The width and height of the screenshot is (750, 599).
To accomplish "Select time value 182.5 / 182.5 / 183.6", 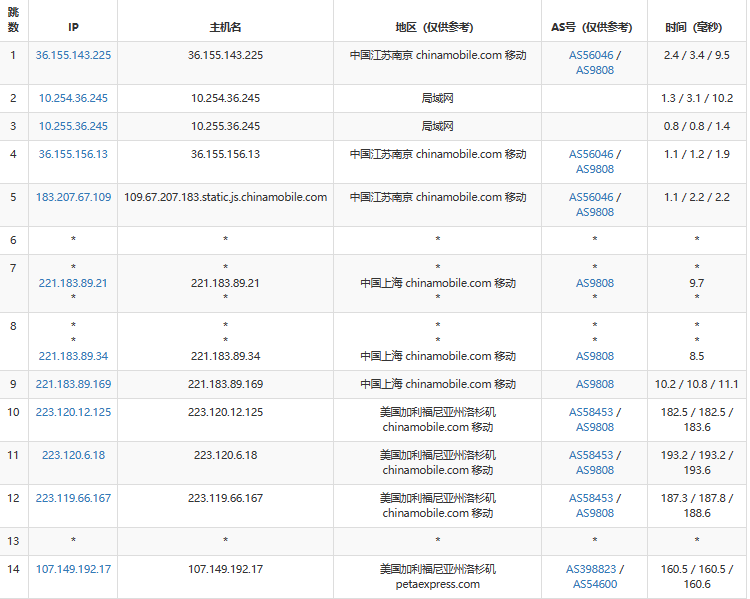I will click(x=697, y=420).
